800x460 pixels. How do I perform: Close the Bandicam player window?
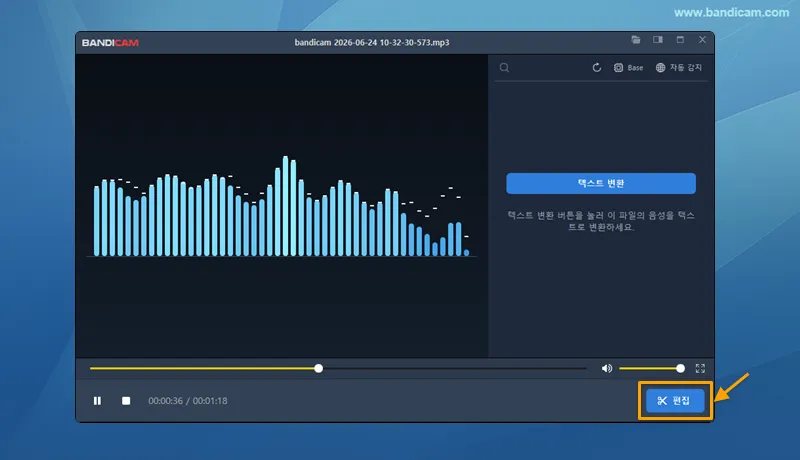click(703, 40)
